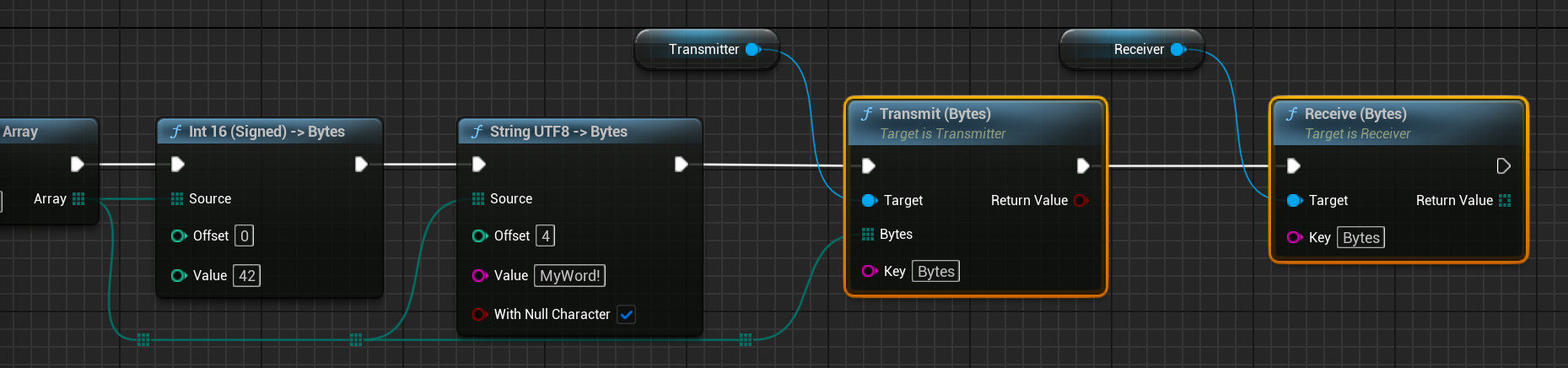The height and width of the screenshot is (368, 1568).
Task: Click the Receiver variable output pin
Action: tap(1177, 50)
